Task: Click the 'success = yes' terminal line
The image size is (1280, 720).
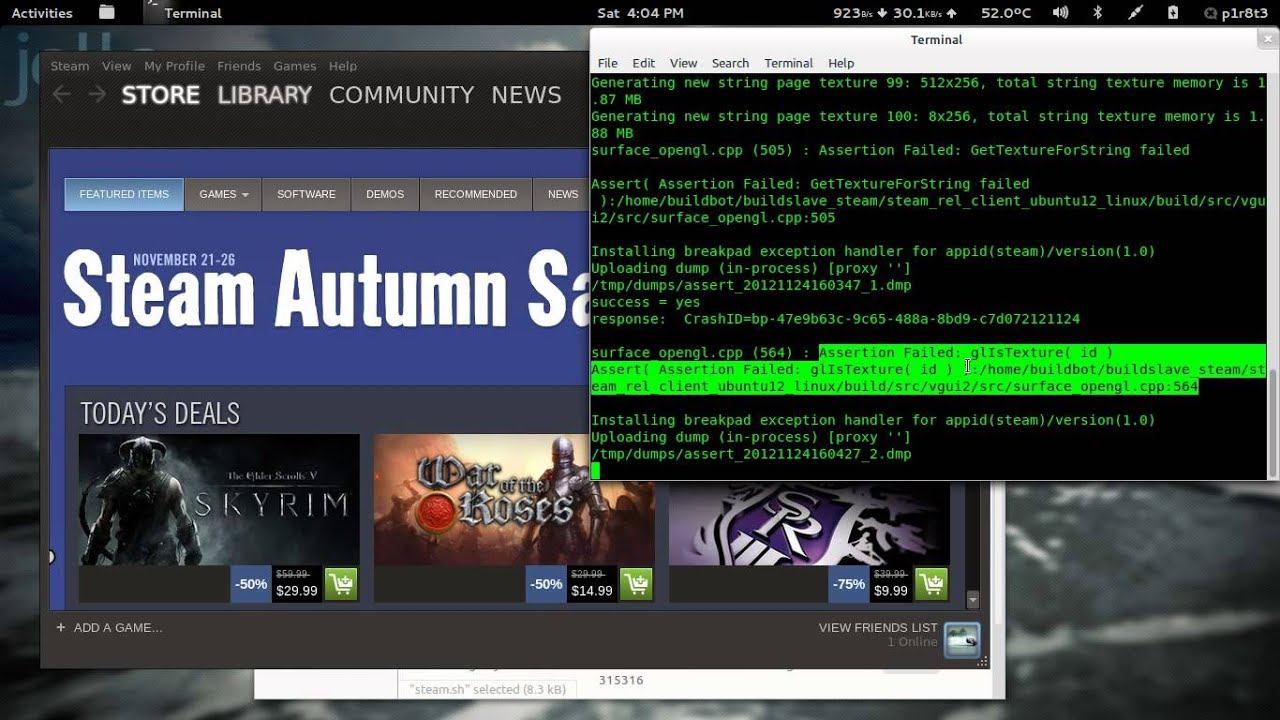Action: click(x=646, y=302)
